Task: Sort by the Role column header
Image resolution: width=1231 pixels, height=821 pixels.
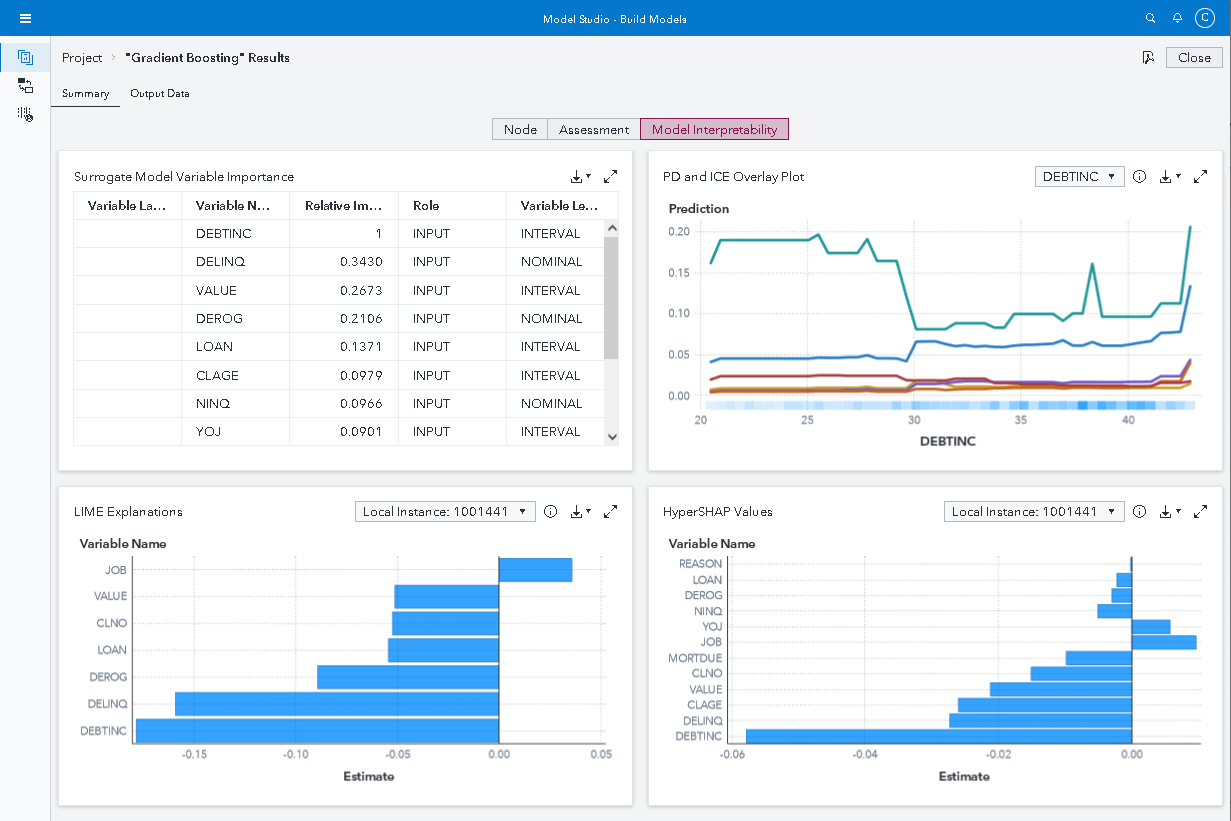Action: 426,206
